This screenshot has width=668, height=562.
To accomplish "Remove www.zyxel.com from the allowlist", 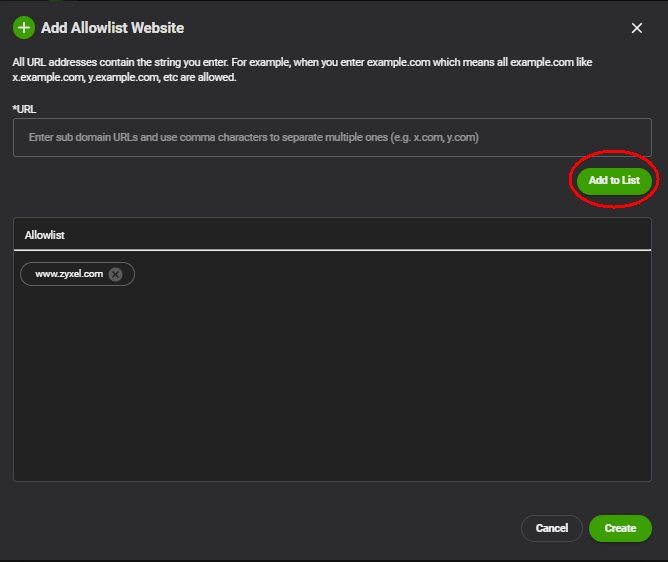I will tap(115, 274).
